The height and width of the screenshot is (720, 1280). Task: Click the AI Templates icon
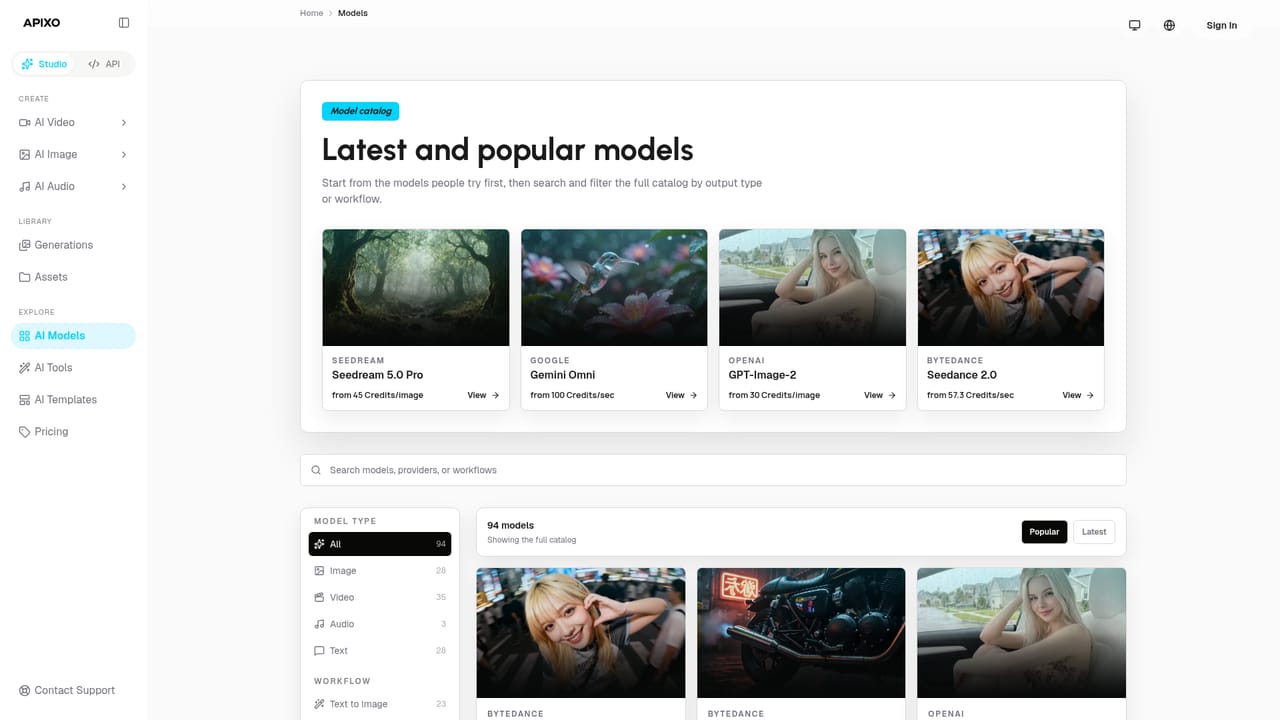25,400
